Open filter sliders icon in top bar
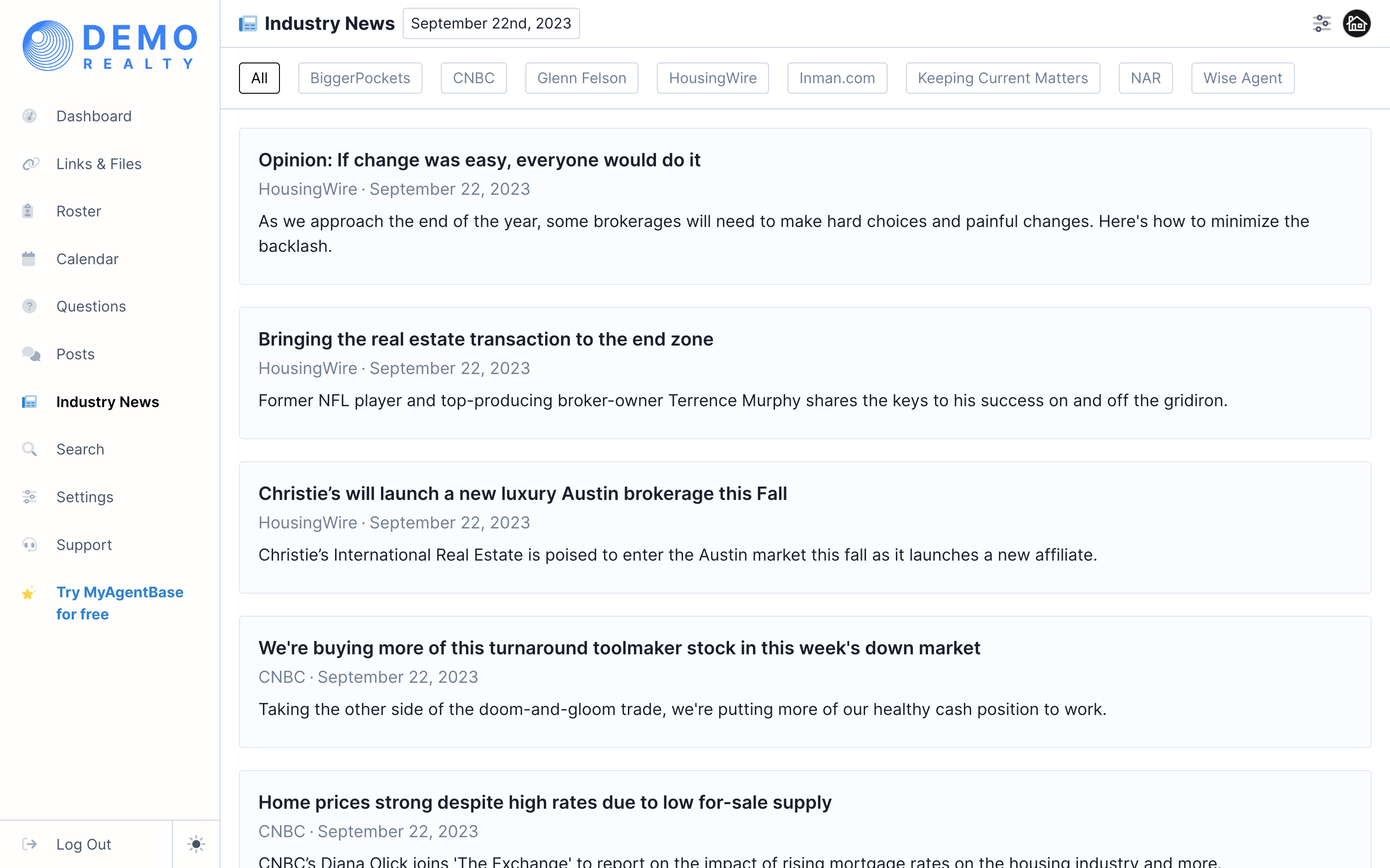1390x868 pixels. [1321, 23]
